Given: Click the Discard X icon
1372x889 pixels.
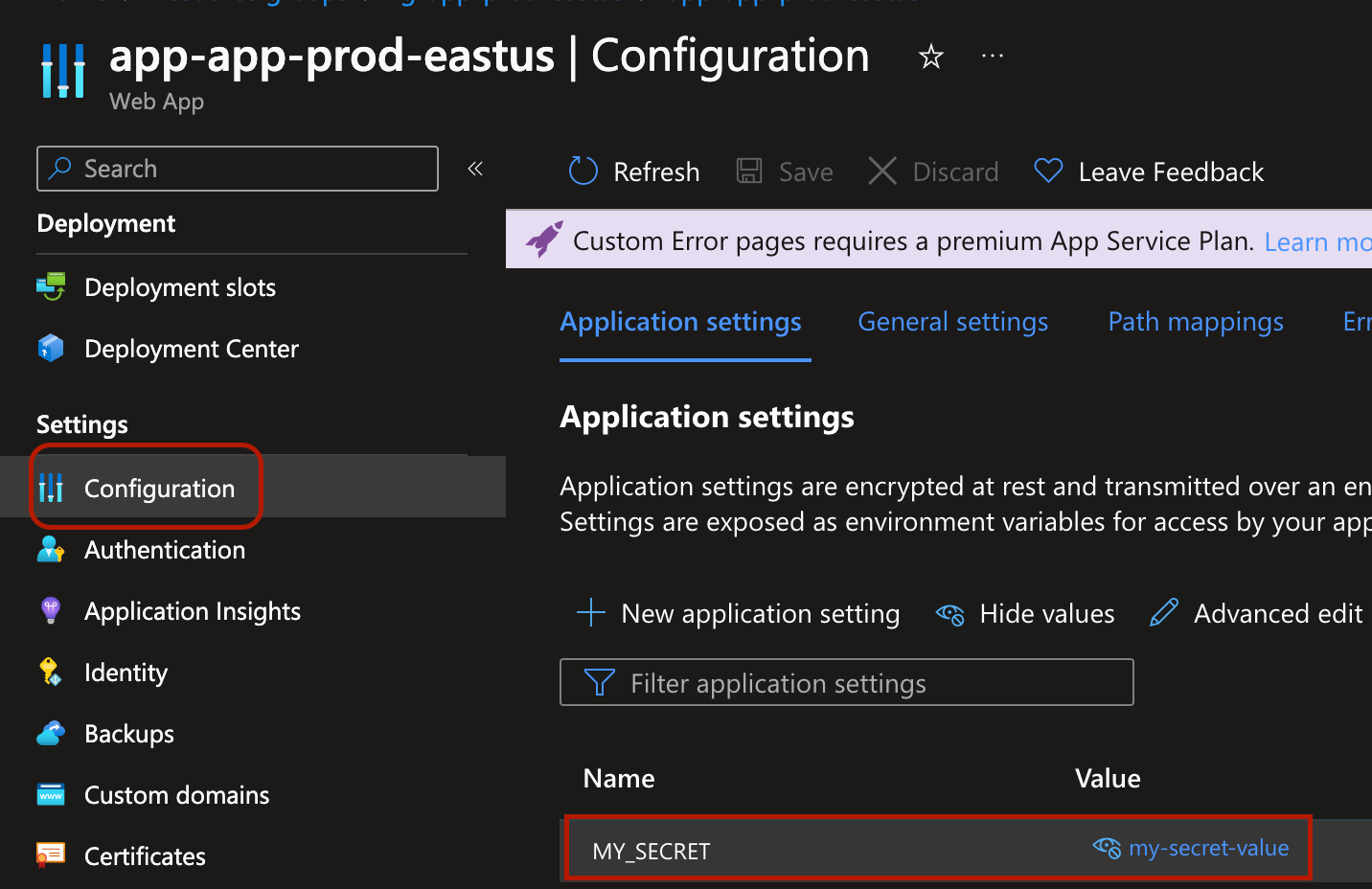Looking at the screenshot, I should [882, 171].
